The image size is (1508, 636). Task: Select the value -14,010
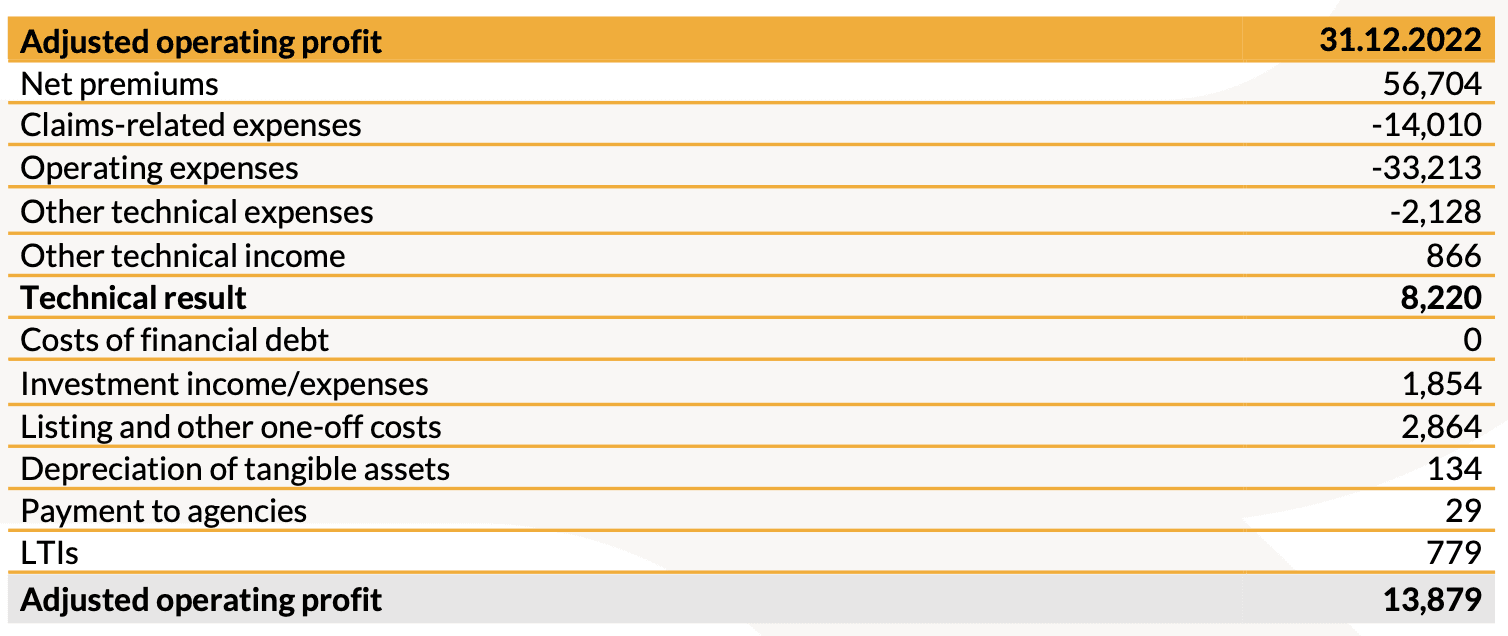[1427, 125]
